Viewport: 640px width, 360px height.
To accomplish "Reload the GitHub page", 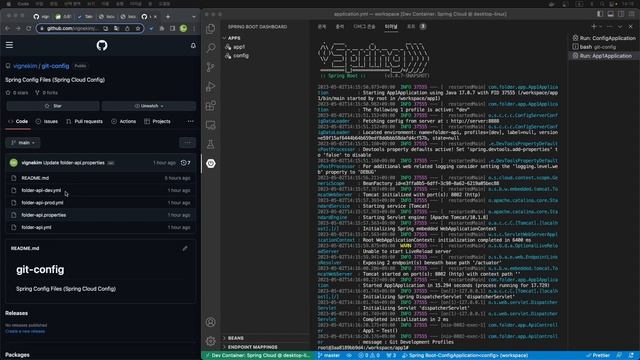I will (28, 28).
